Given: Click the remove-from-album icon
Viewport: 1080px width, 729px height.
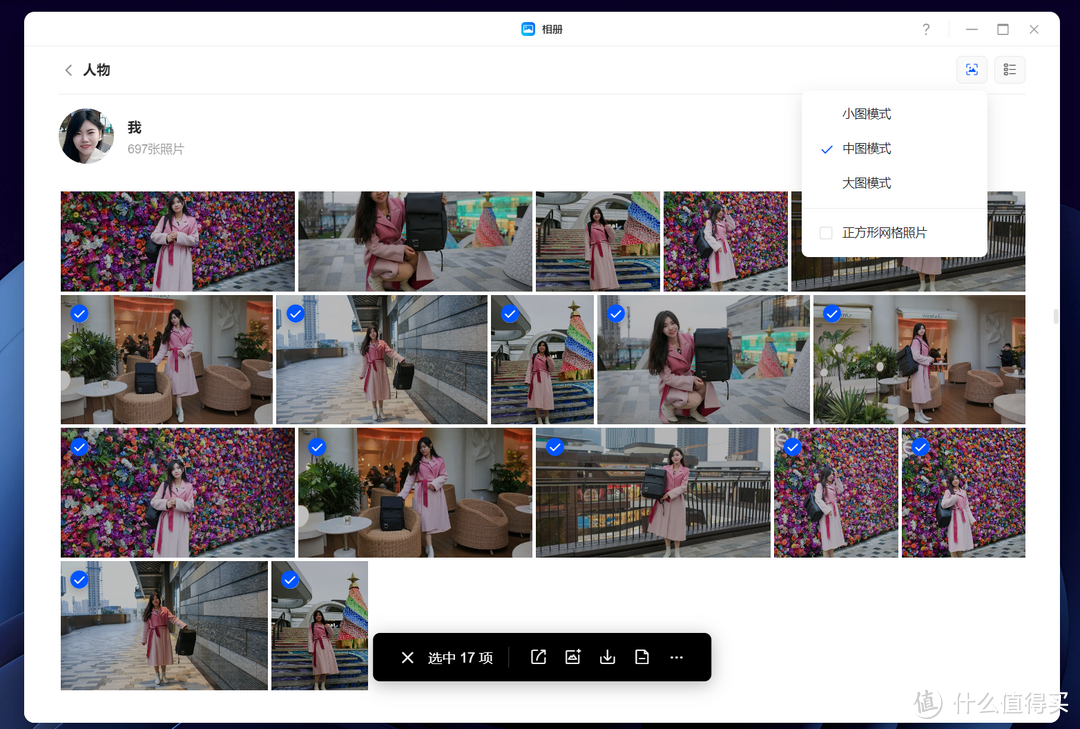Looking at the screenshot, I should [x=642, y=657].
